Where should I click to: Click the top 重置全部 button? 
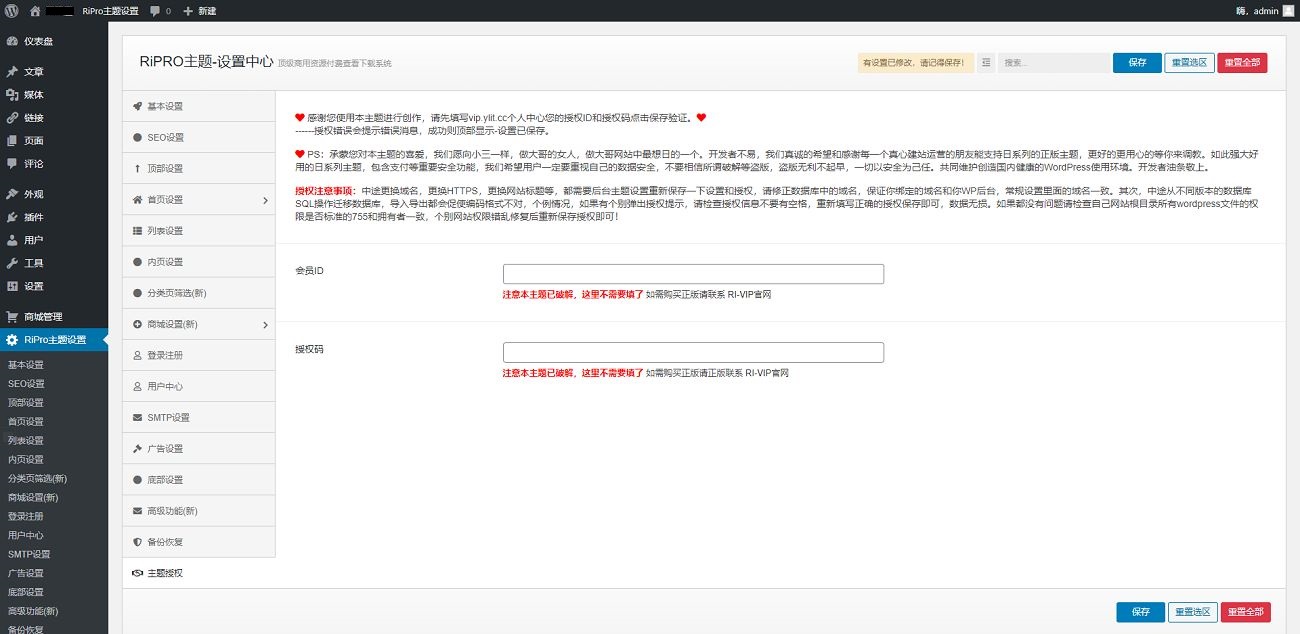coord(1242,62)
